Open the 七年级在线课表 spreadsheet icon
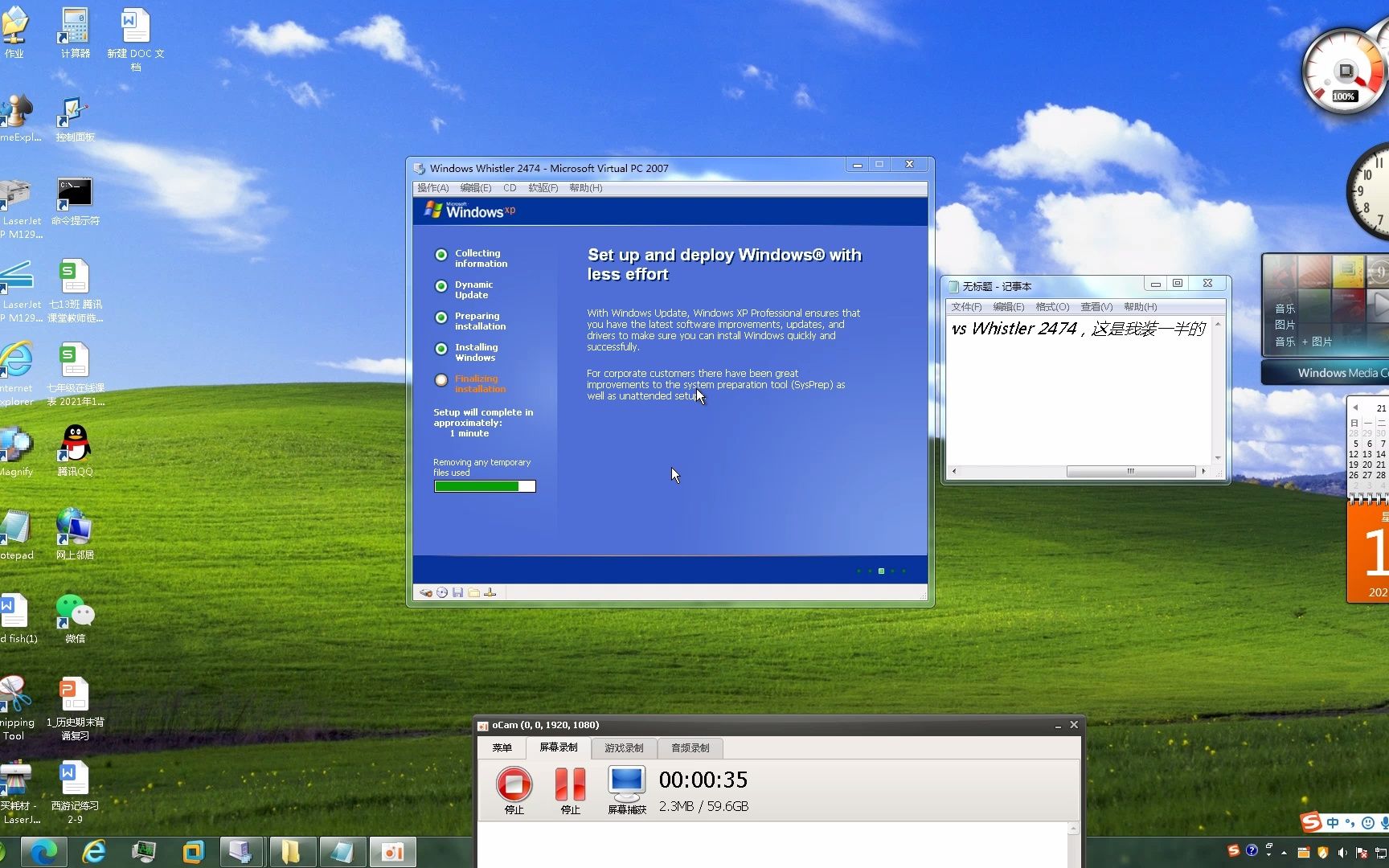This screenshot has width=1389, height=868. tap(75, 375)
